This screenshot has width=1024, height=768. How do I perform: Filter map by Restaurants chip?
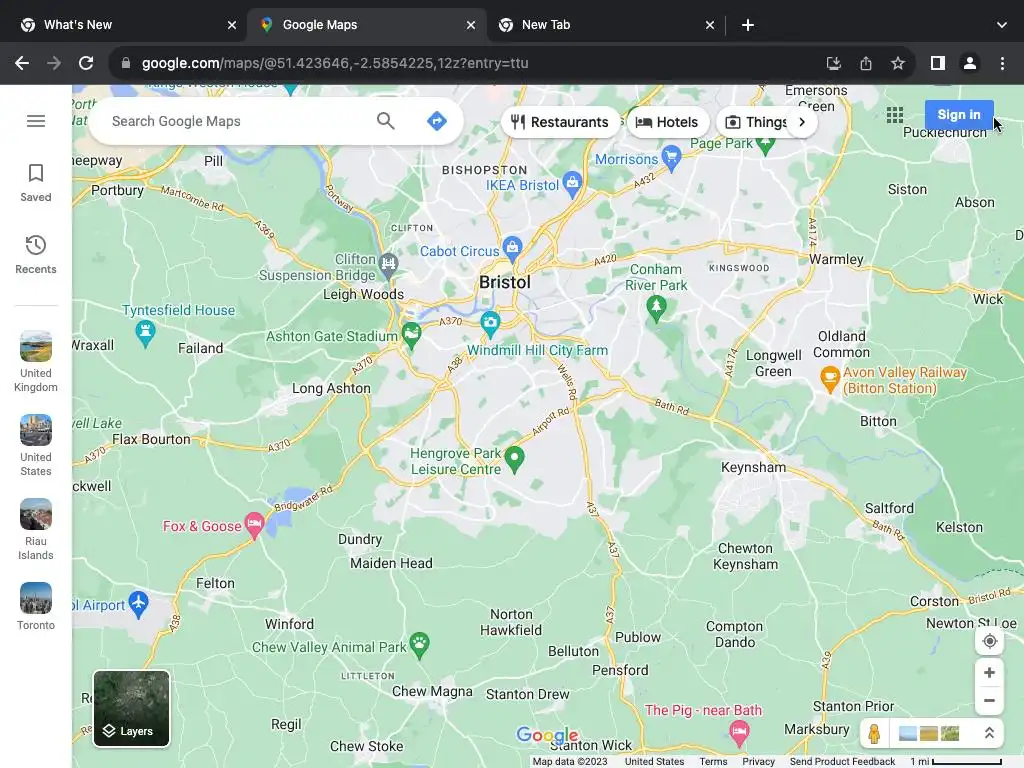(560, 122)
